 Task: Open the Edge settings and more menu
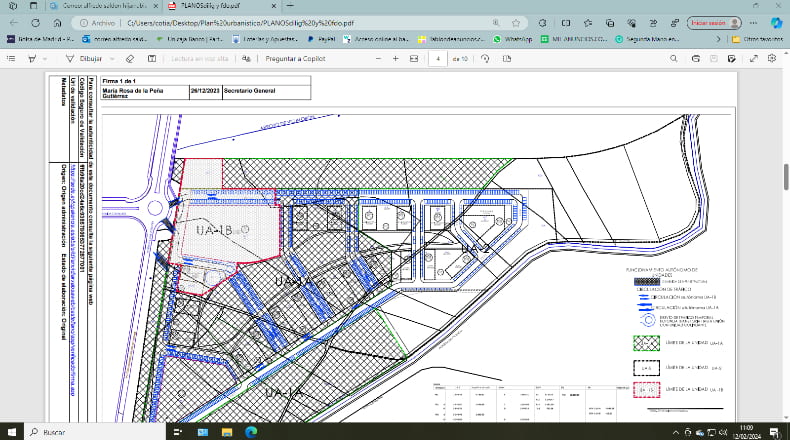click(753, 23)
